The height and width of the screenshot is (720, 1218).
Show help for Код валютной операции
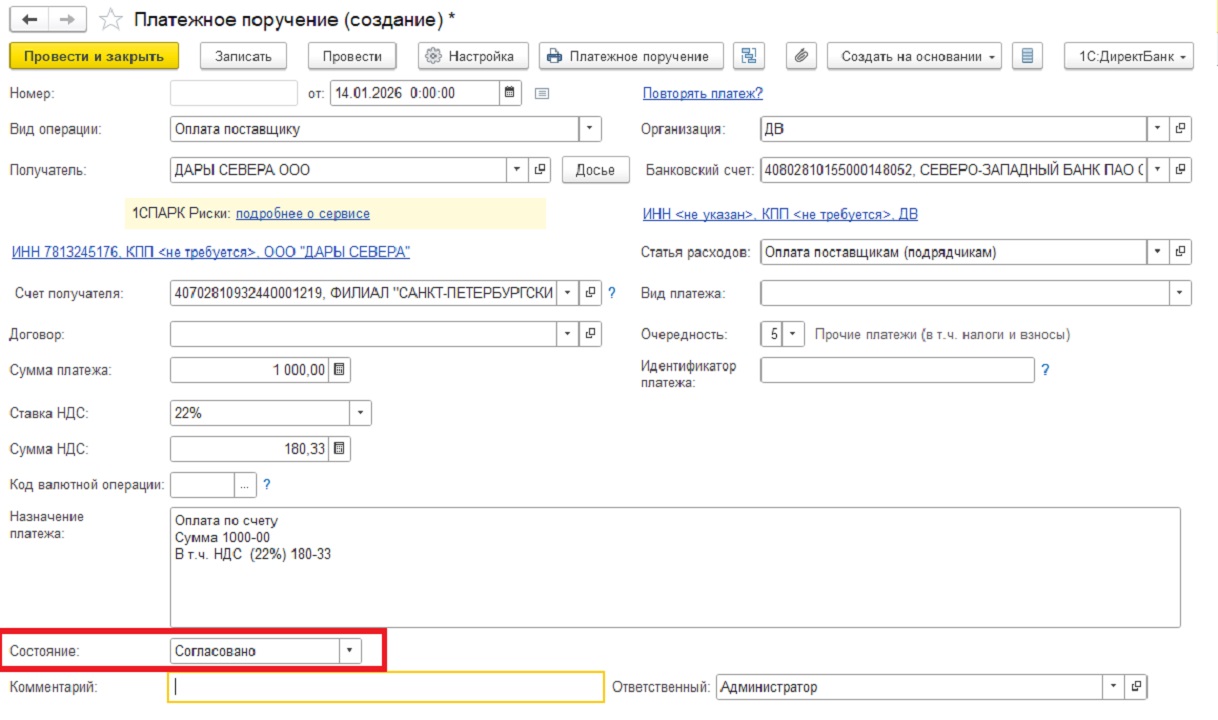tap(266, 485)
